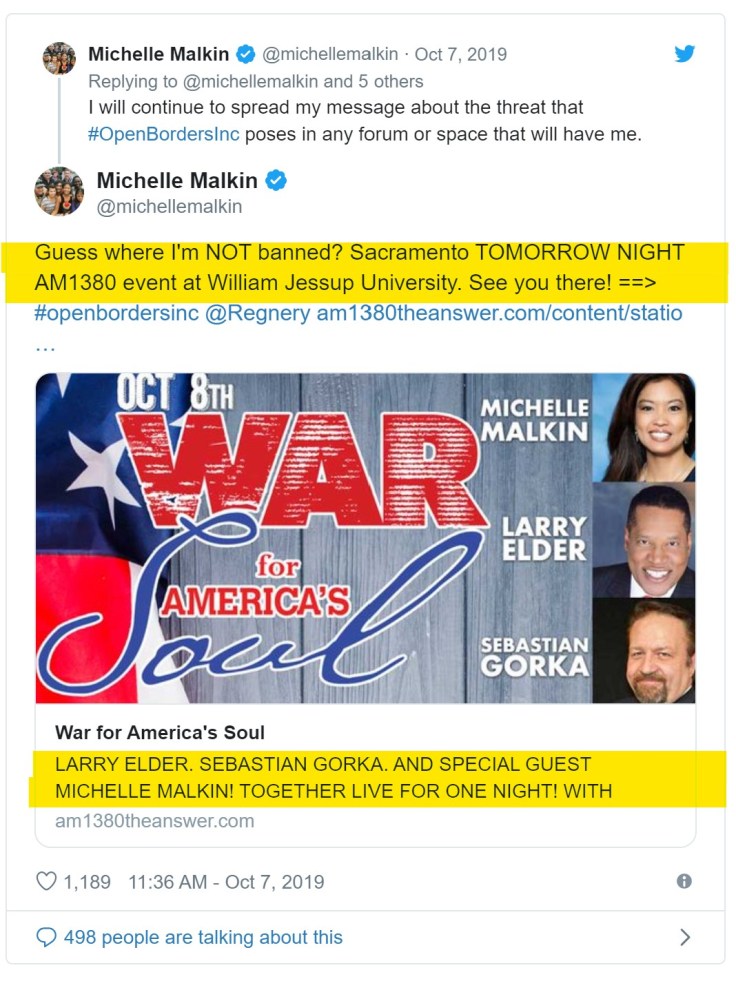Click the am1380theanswer.com domain on the card
Viewport: 736px width, 981px height.
[155, 821]
